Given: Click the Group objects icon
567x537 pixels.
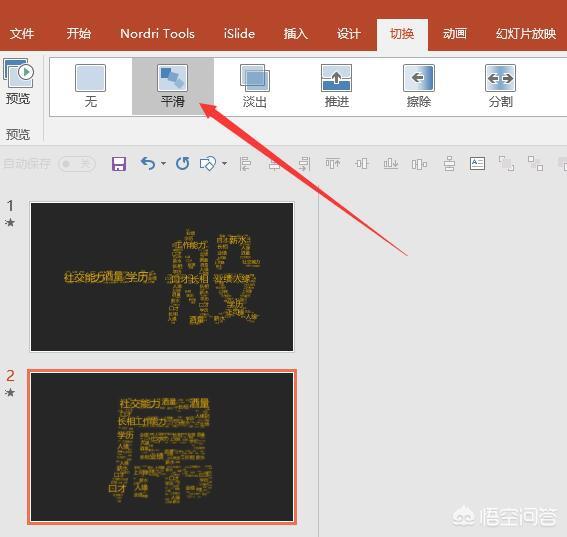Looking at the screenshot, I should click(x=506, y=163).
